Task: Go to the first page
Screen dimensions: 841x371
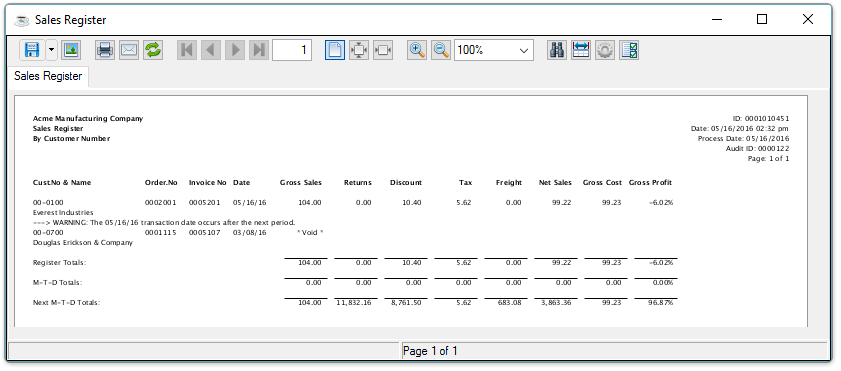Action: [x=187, y=50]
